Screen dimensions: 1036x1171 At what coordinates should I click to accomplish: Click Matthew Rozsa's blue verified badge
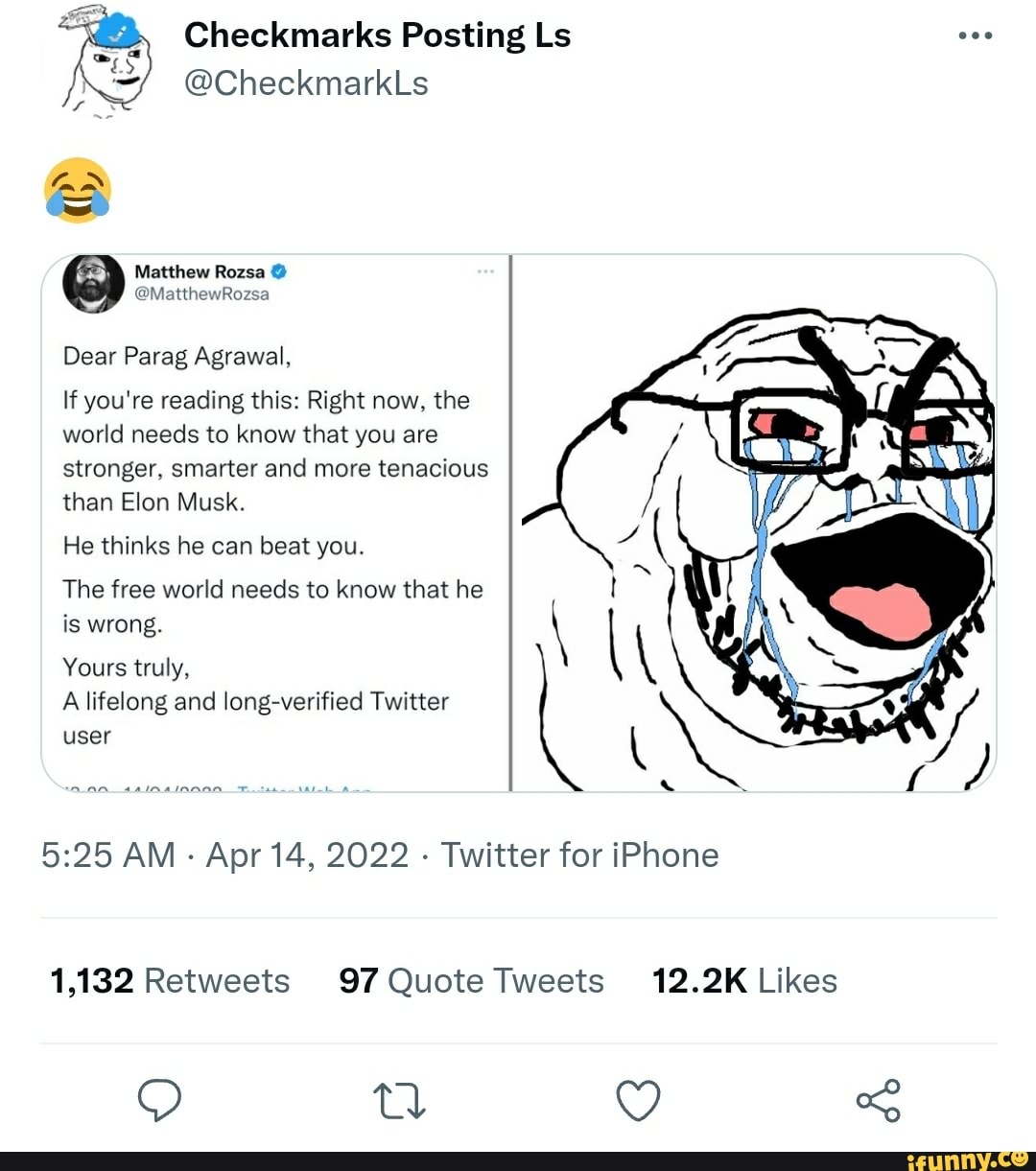pyautogui.click(x=279, y=271)
